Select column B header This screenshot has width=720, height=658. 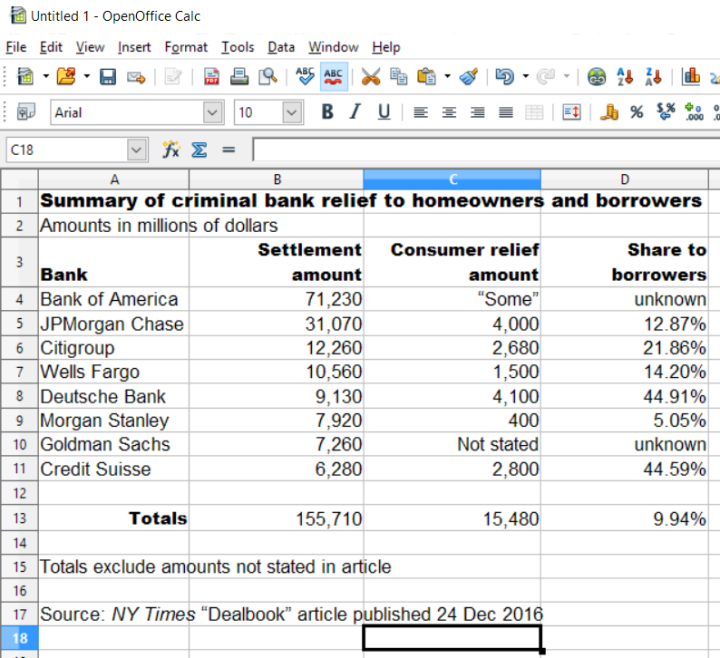point(276,179)
